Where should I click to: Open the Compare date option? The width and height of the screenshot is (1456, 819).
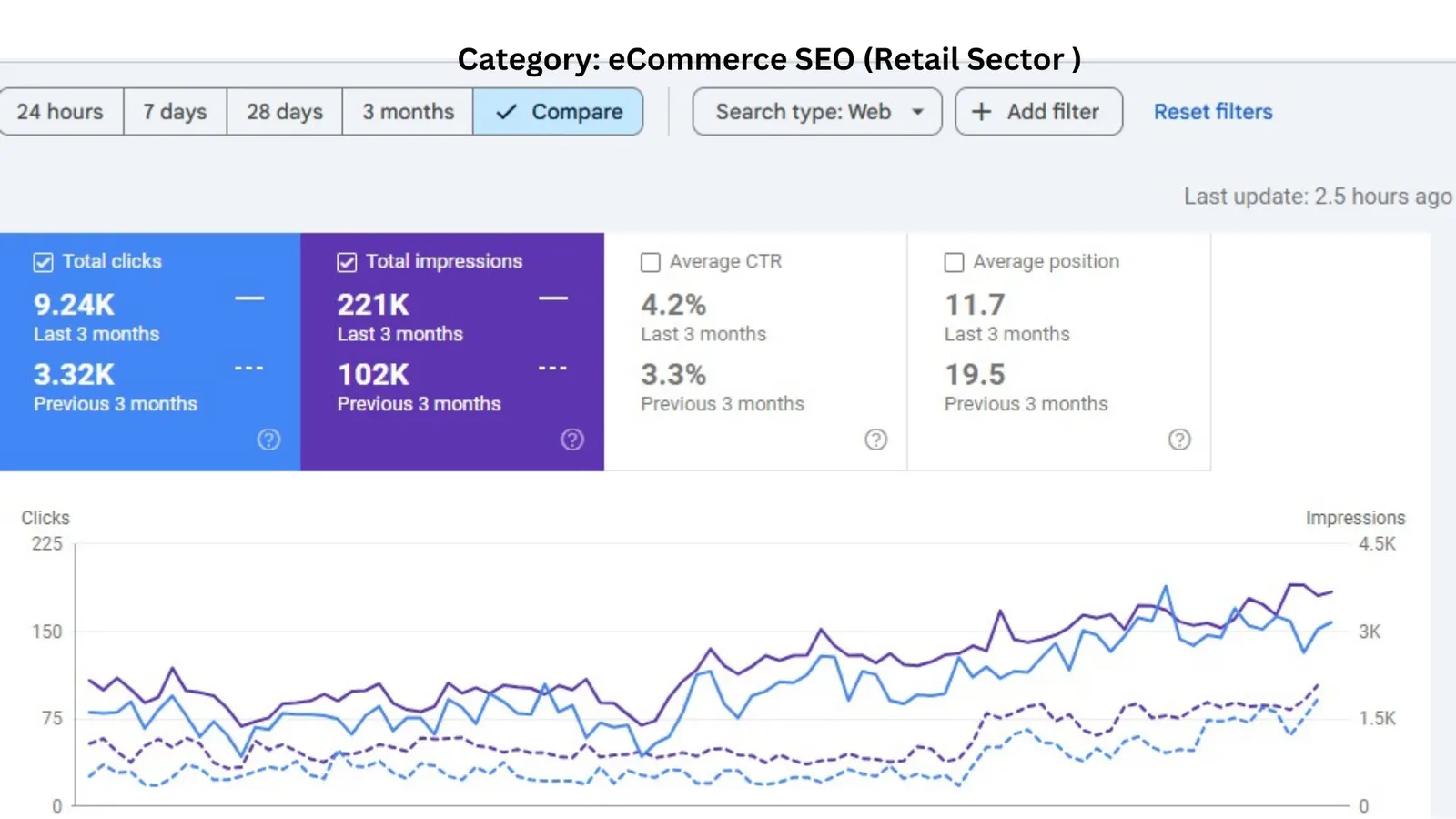tap(558, 112)
